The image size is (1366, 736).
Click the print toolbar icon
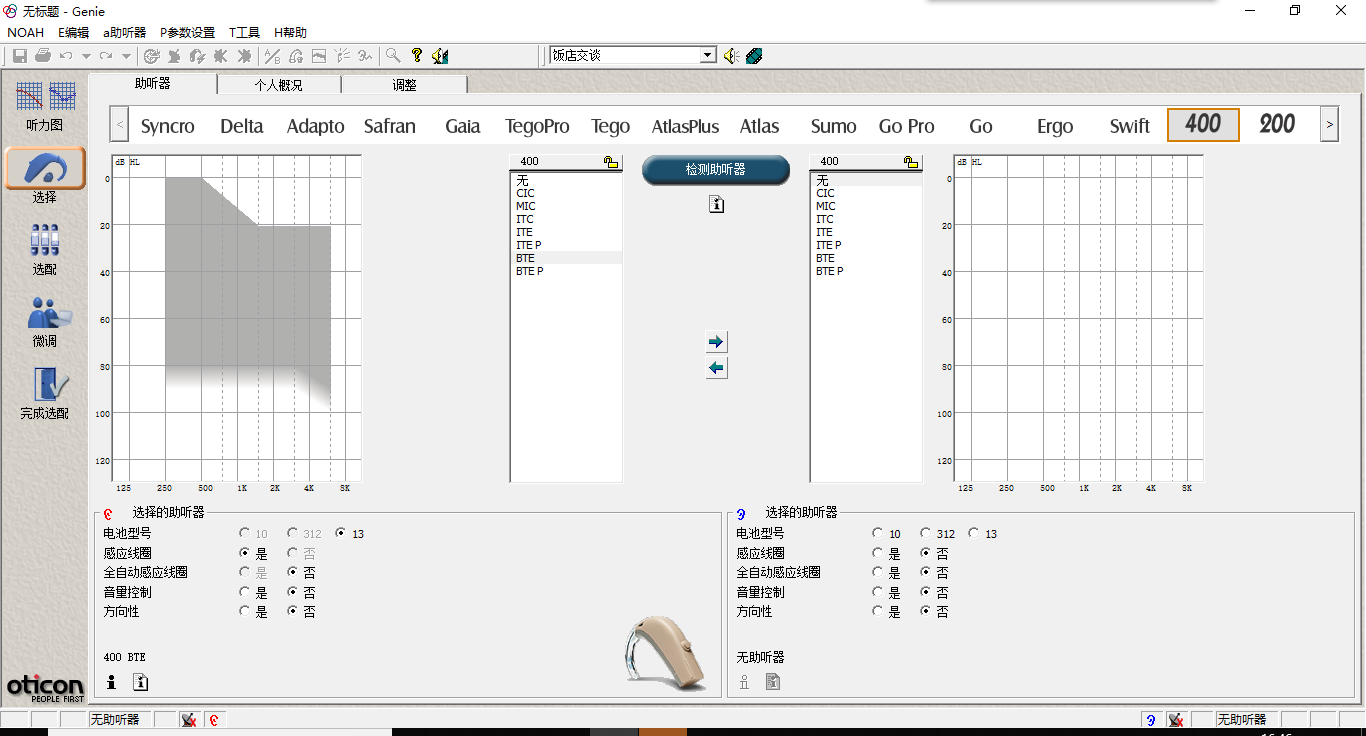coord(43,56)
